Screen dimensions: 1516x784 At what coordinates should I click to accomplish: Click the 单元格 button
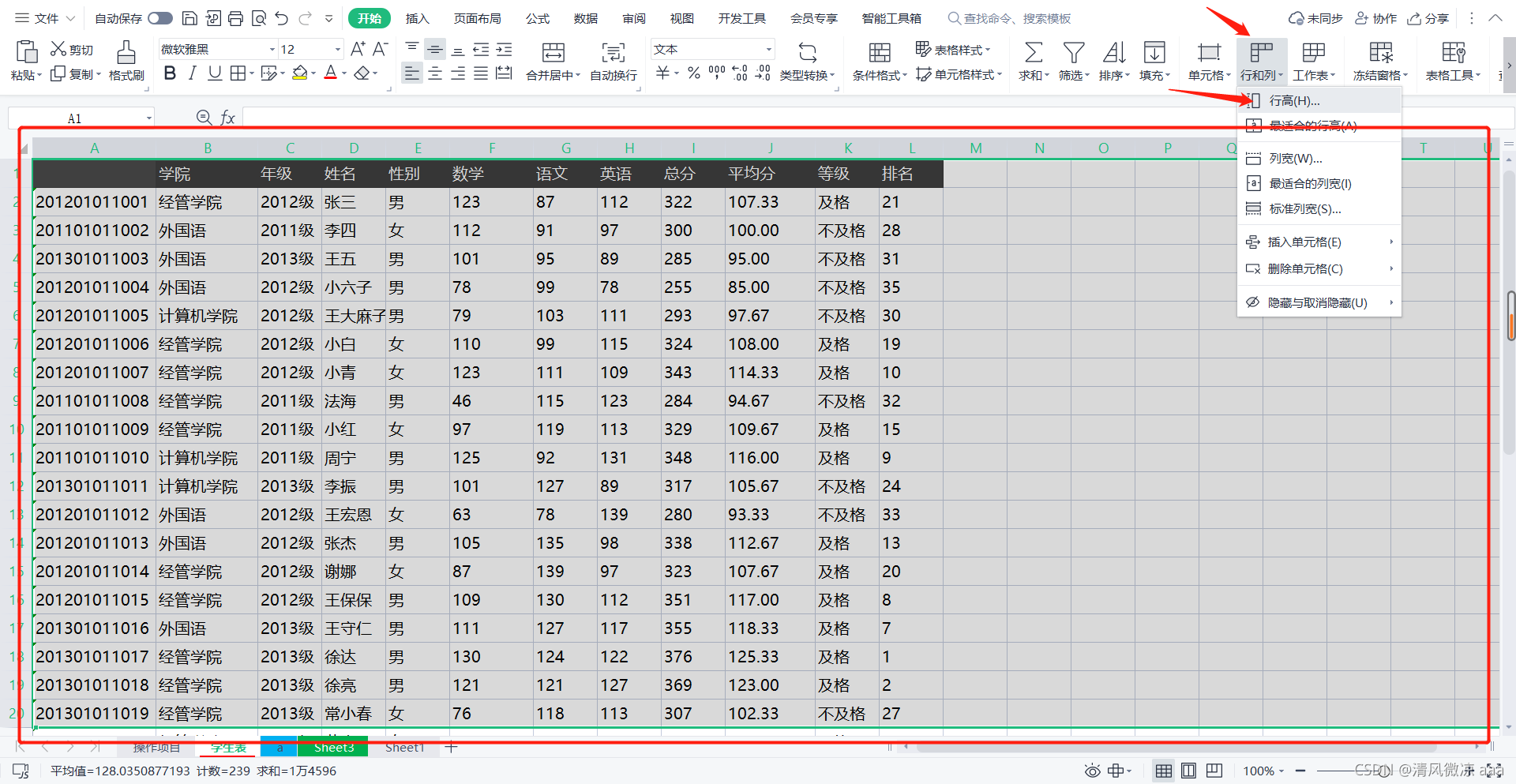click(1209, 62)
